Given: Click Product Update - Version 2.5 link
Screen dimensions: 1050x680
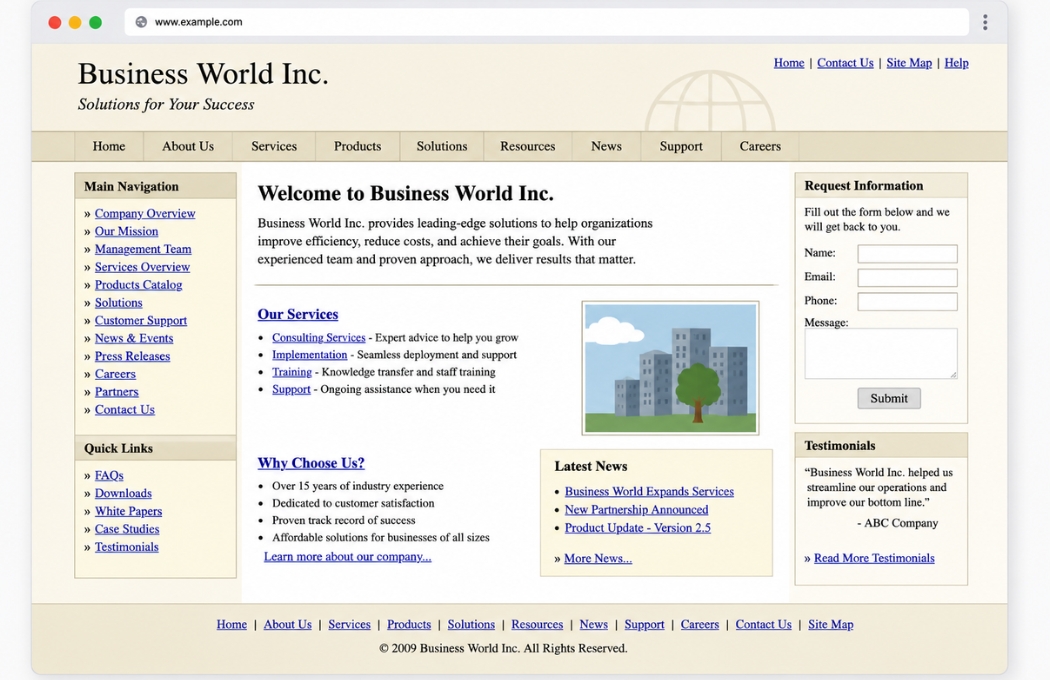Looking at the screenshot, I should tap(638, 528).
